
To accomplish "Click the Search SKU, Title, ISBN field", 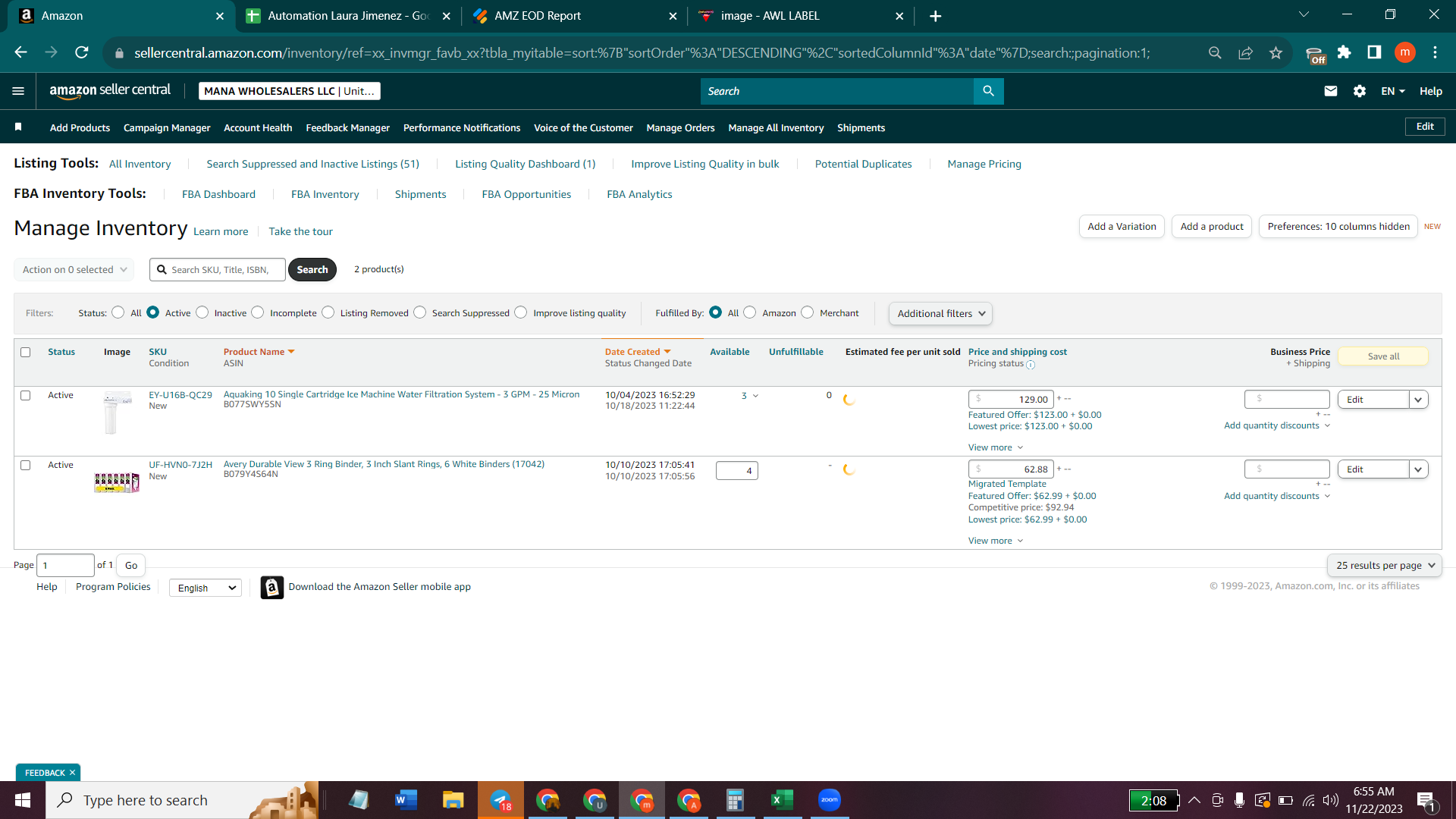I will [x=218, y=269].
